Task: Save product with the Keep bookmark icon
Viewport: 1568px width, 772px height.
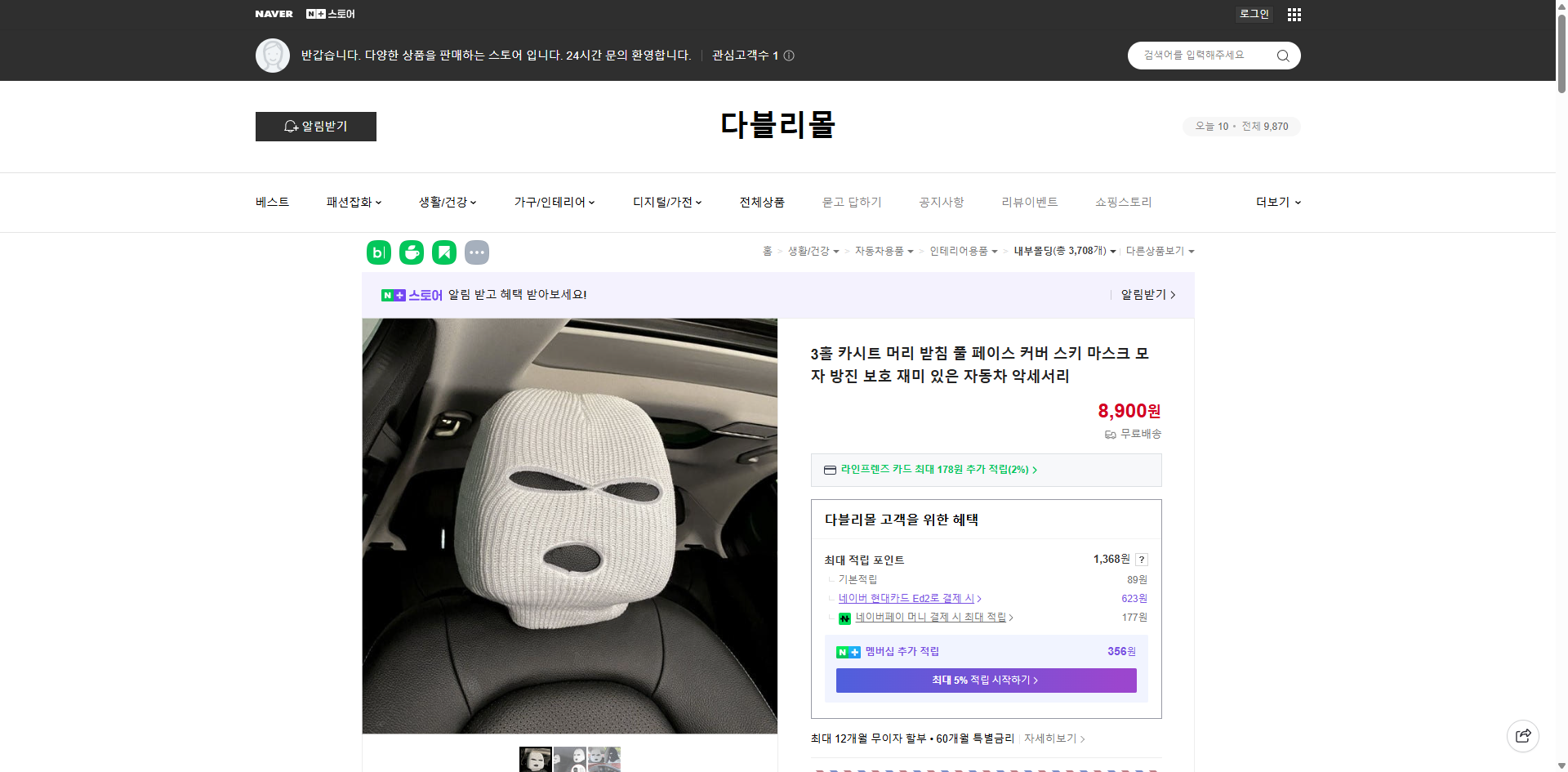Action: click(x=443, y=252)
